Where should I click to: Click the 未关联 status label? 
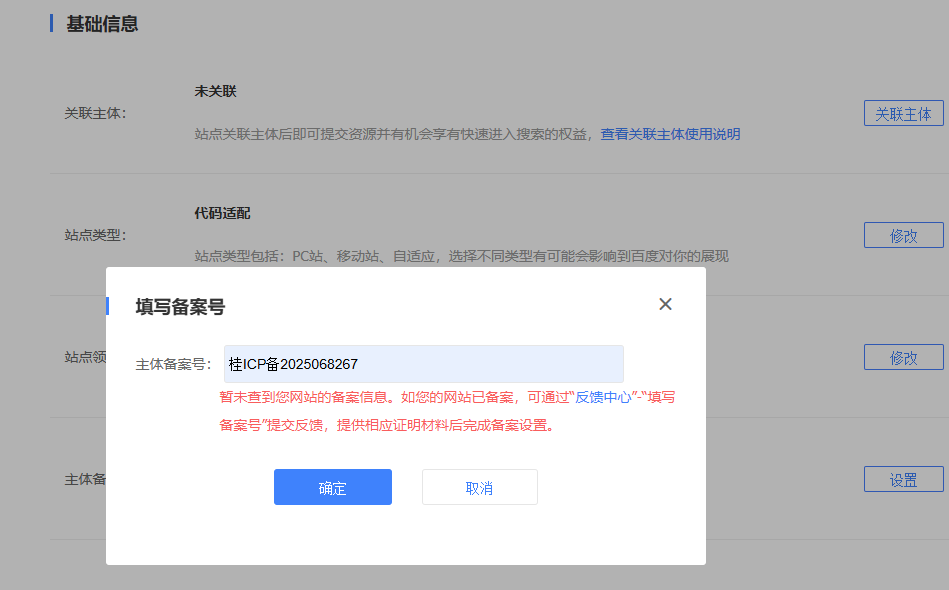pyautogui.click(x=210, y=90)
